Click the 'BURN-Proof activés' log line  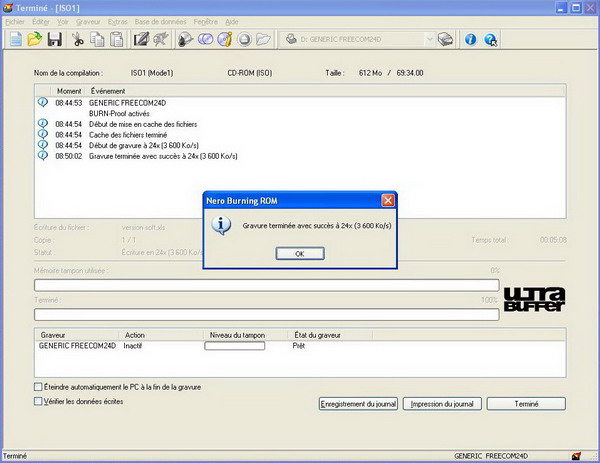click(x=119, y=113)
